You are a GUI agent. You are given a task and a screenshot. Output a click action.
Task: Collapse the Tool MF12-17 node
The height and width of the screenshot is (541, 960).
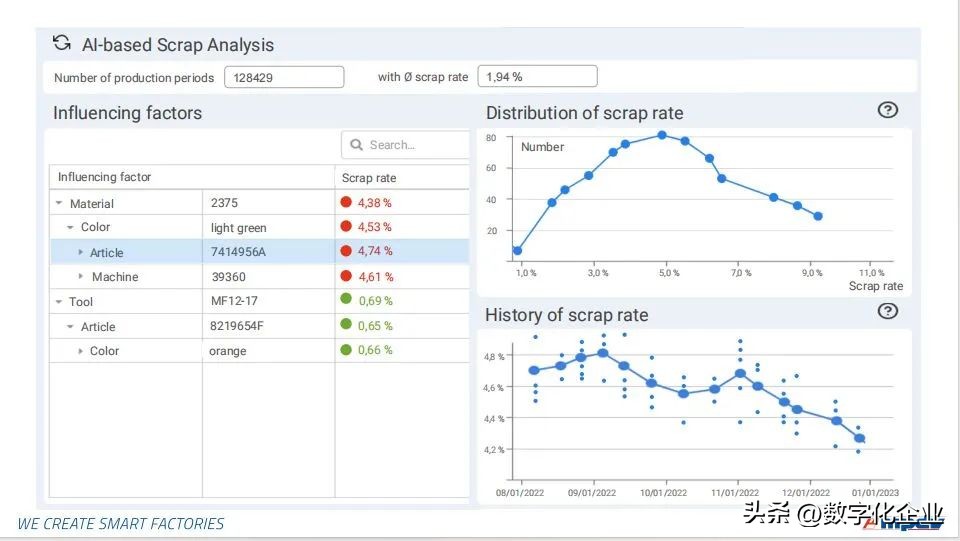tap(58, 301)
